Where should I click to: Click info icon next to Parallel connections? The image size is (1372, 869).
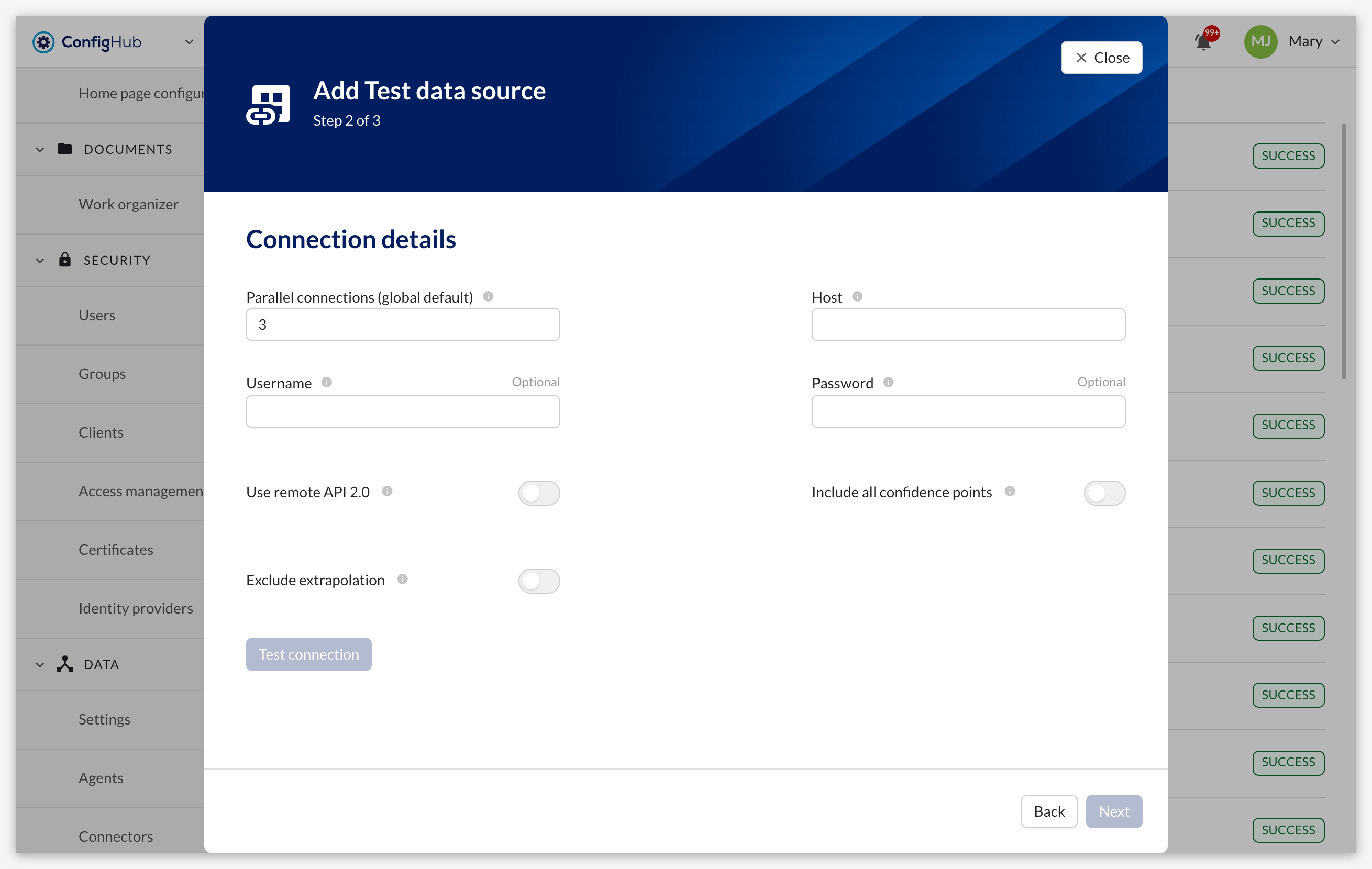coord(488,297)
